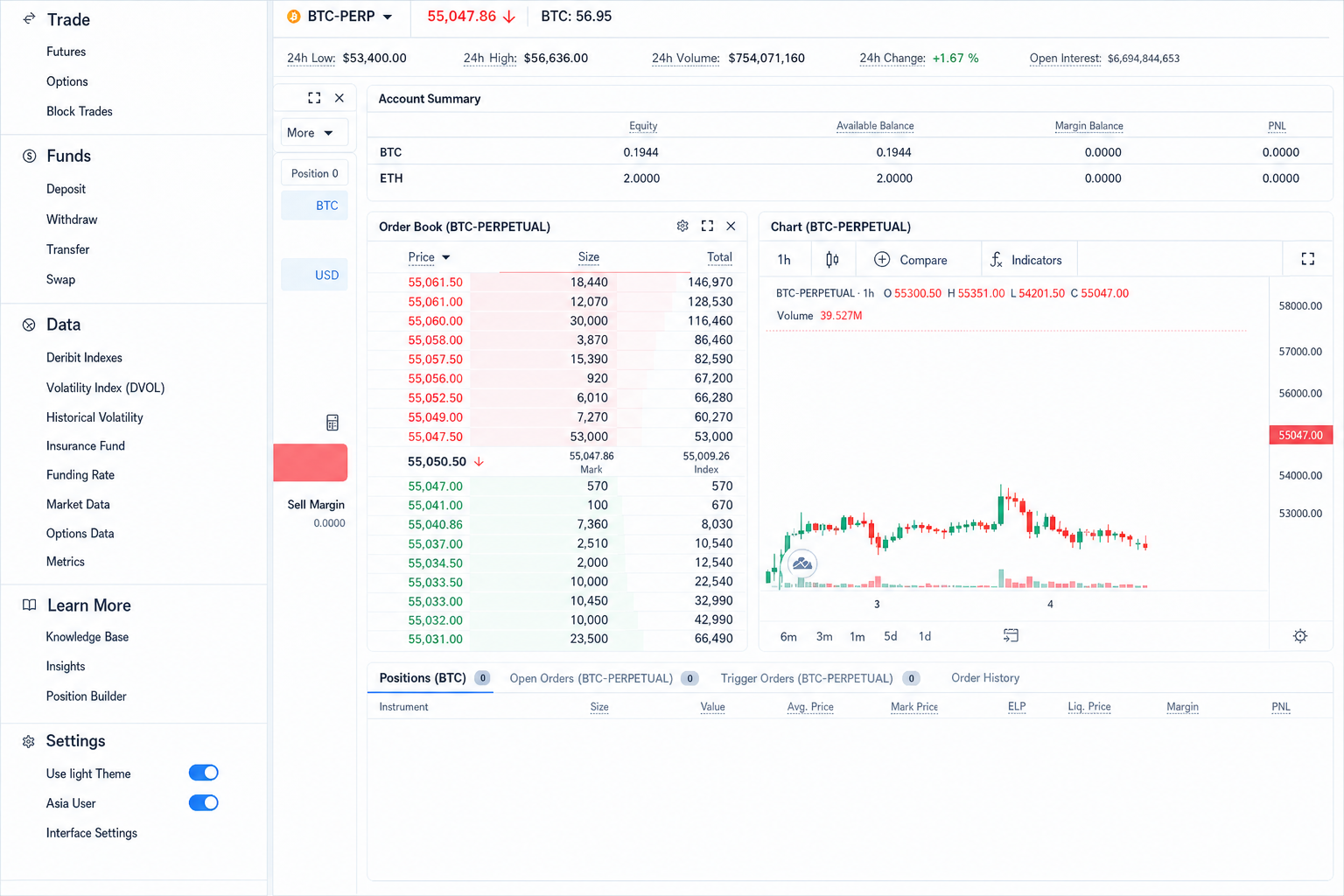Image resolution: width=1344 pixels, height=896 pixels.
Task: Open Block Trades in sidebar
Action: 80,111
